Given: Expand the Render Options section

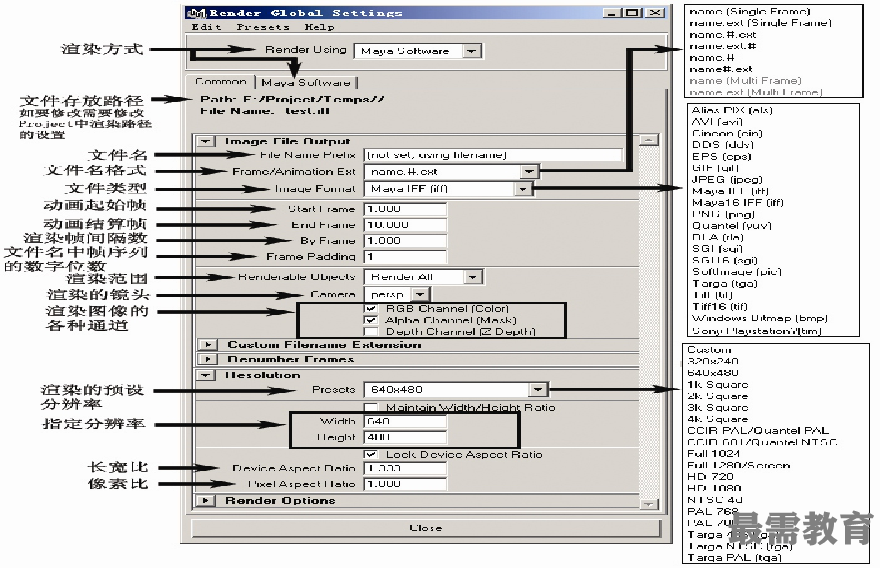Looking at the screenshot, I should [206, 500].
